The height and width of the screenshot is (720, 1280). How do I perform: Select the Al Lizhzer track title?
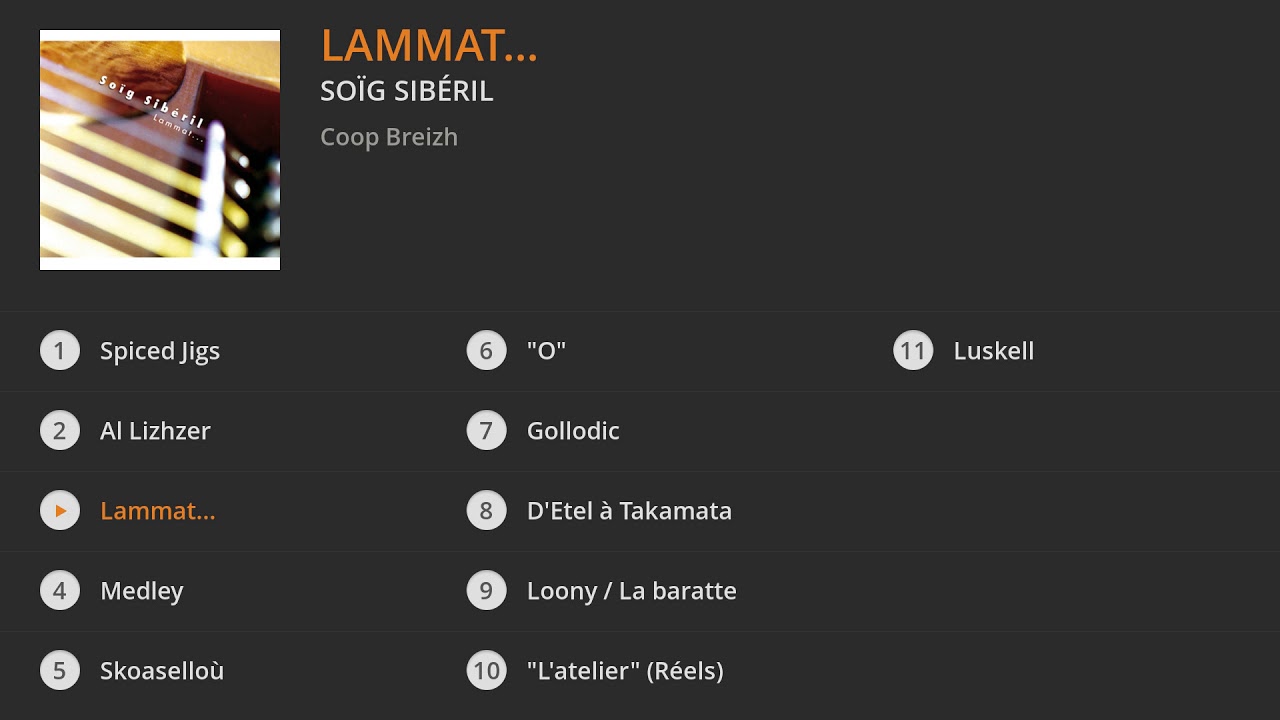155,431
